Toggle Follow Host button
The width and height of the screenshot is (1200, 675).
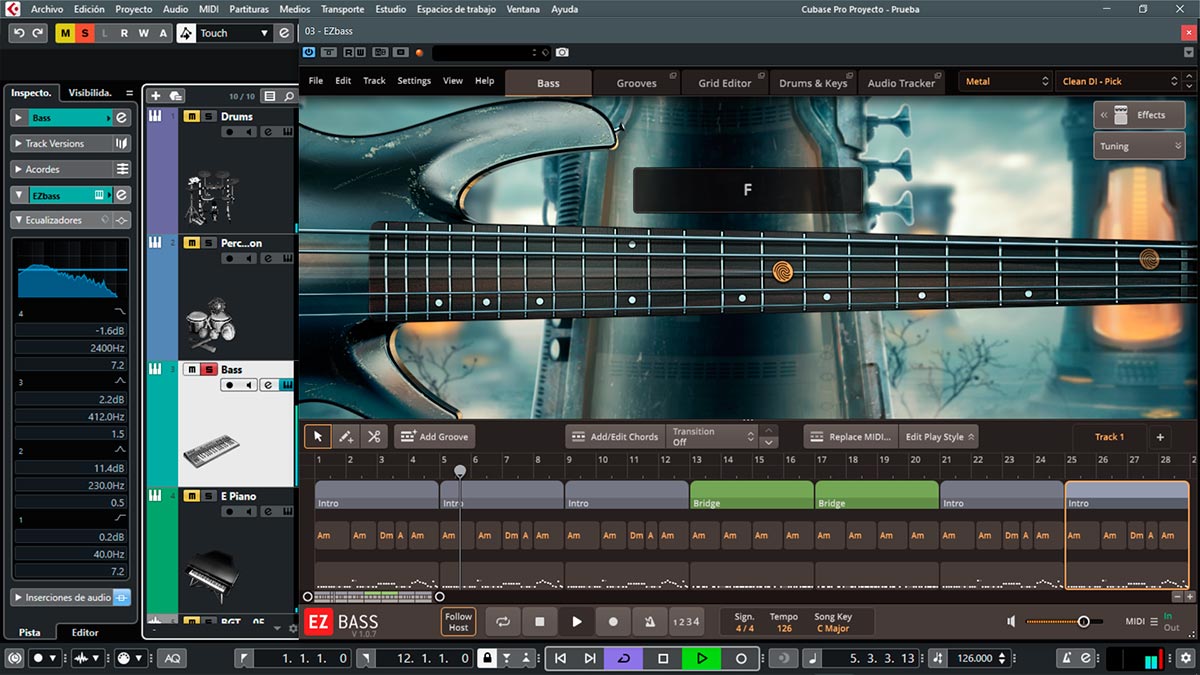pos(458,621)
